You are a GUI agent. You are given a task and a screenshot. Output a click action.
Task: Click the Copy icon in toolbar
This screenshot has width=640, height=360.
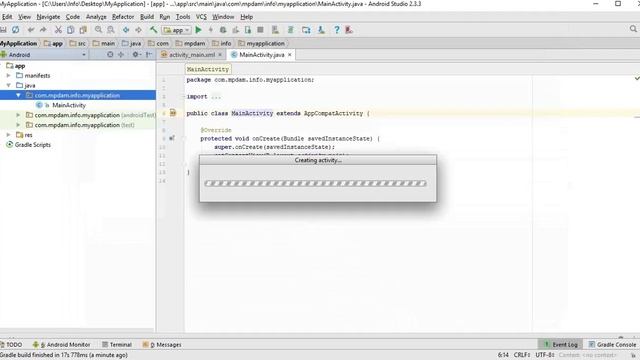tap(71, 30)
